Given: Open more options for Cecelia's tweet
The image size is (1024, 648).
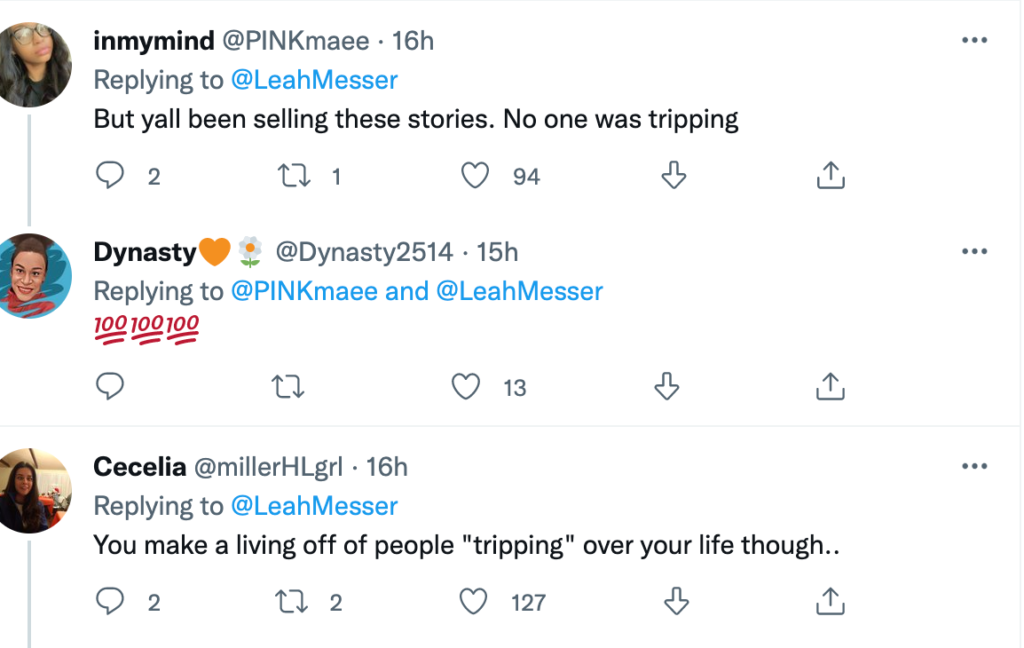Looking at the screenshot, I should pyautogui.click(x=974, y=466).
